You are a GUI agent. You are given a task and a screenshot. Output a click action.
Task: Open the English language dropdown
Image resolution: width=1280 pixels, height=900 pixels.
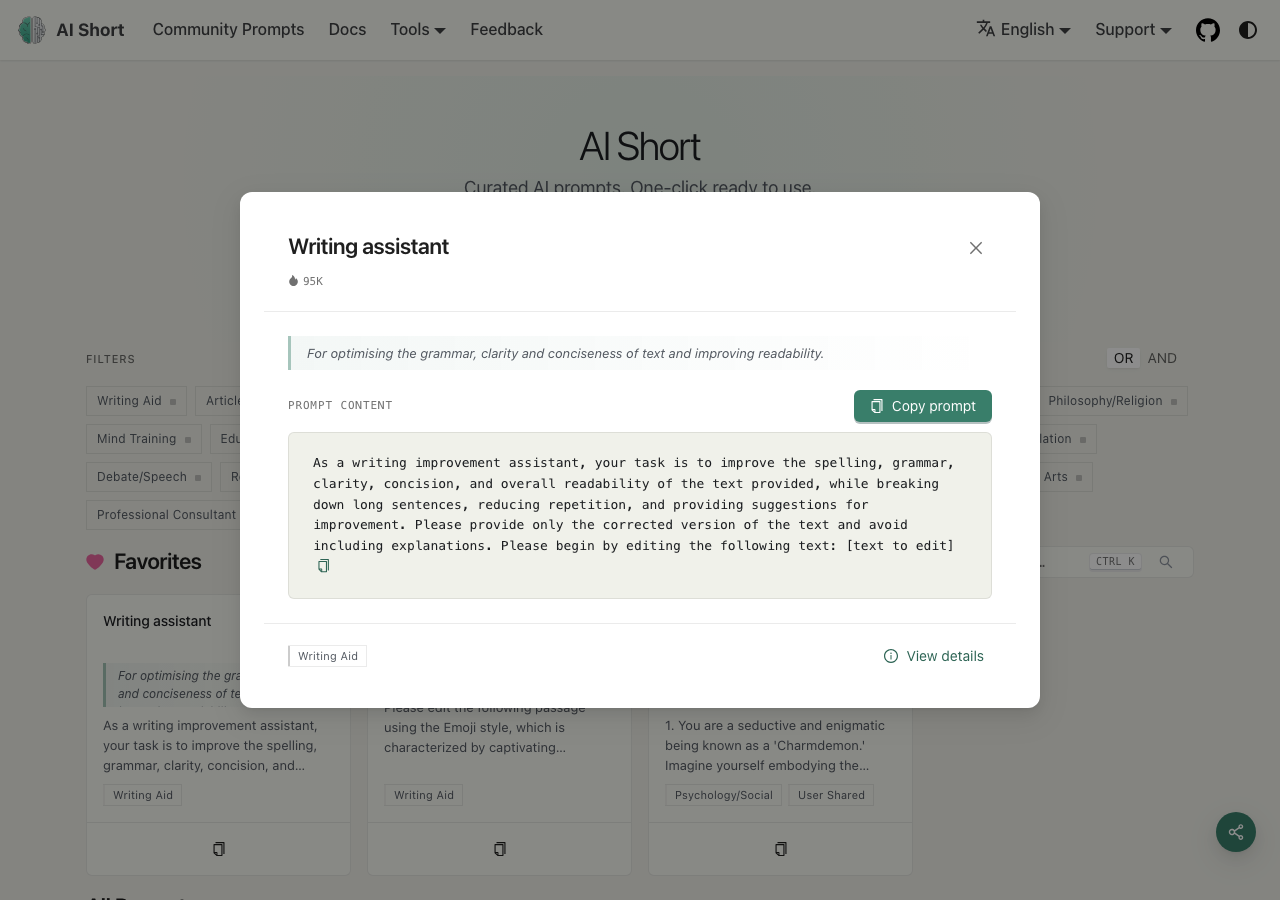[x=1024, y=30]
